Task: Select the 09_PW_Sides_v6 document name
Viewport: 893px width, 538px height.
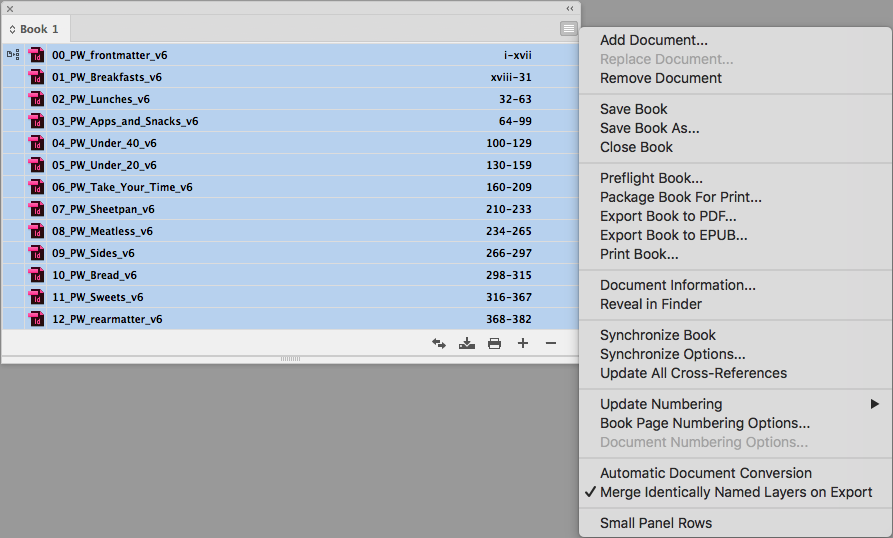Action: tap(93, 253)
